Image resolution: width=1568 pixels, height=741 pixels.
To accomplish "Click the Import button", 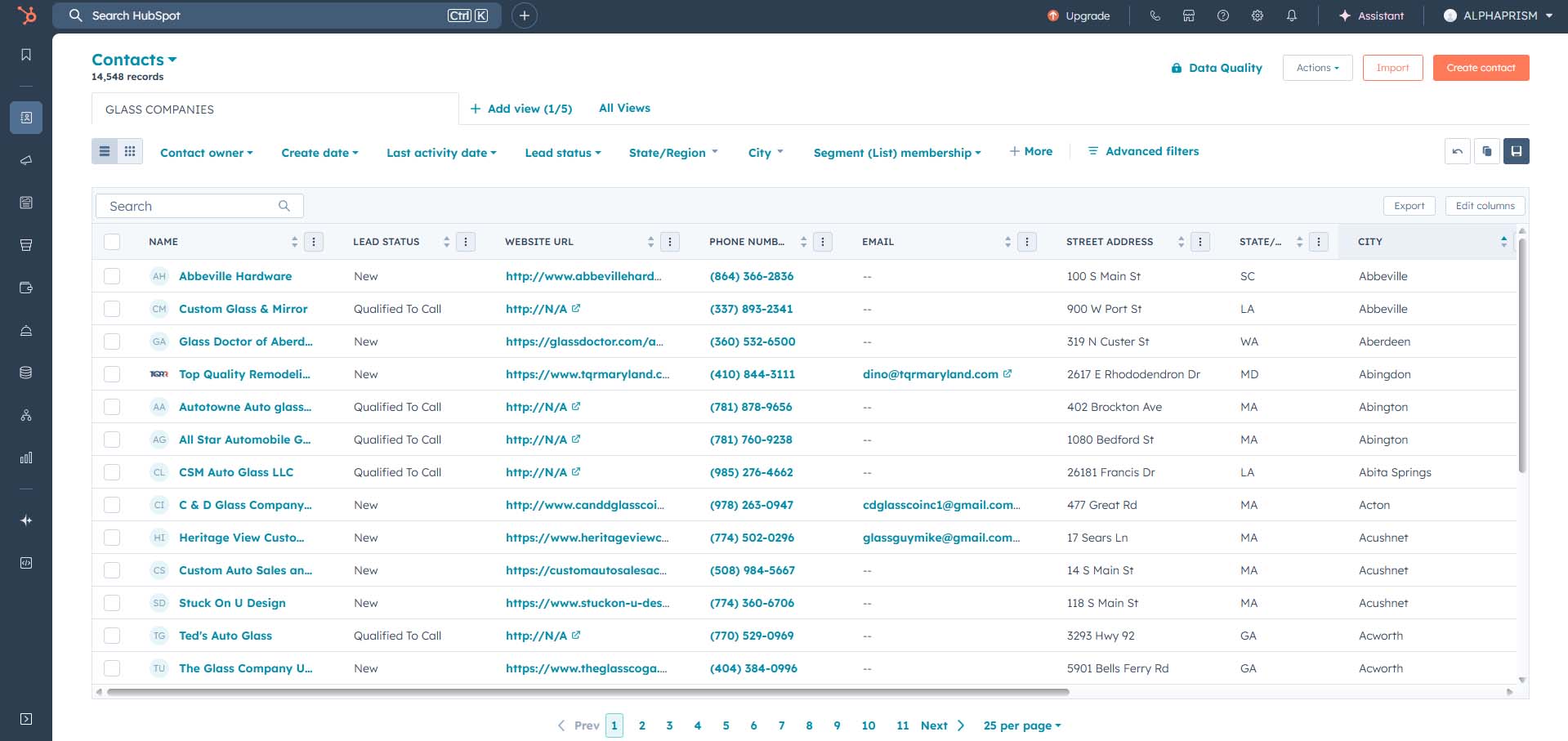I will [1392, 68].
